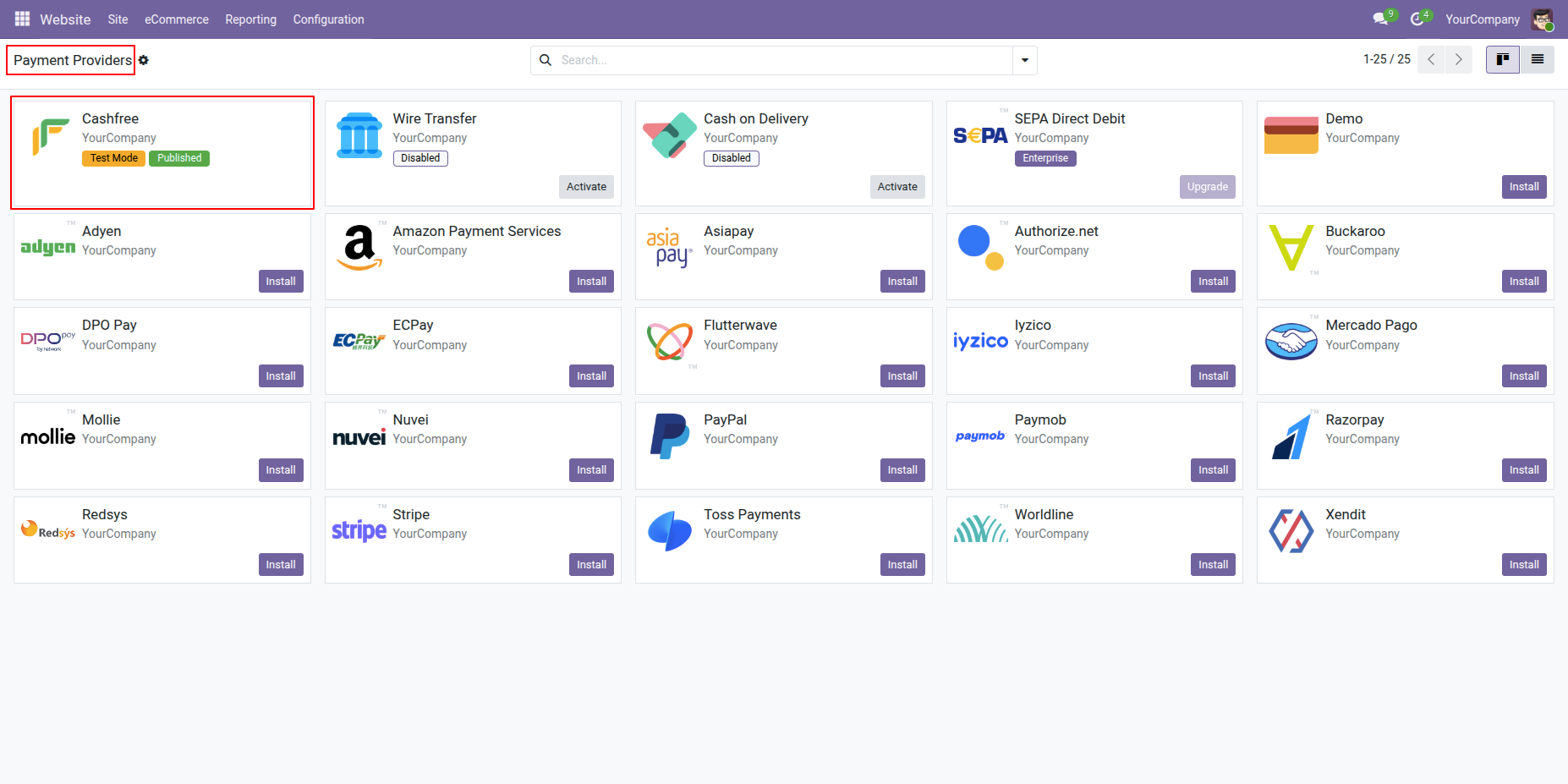The width and height of the screenshot is (1568, 784).
Task: Open the eCommerce menu
Action: click(x=177, y=19)
